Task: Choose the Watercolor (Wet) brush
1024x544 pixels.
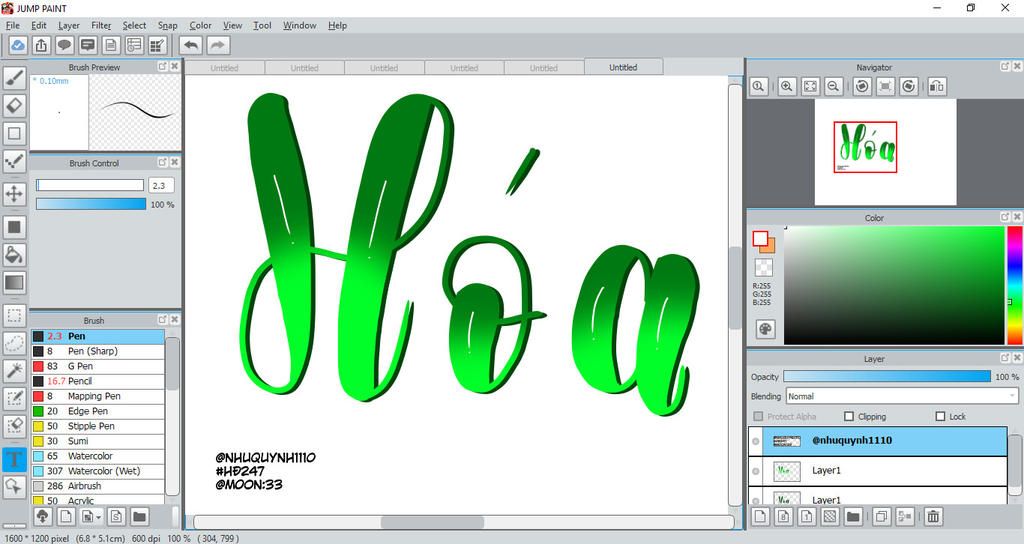Action: pyautogui.click(x=98, y=472)
